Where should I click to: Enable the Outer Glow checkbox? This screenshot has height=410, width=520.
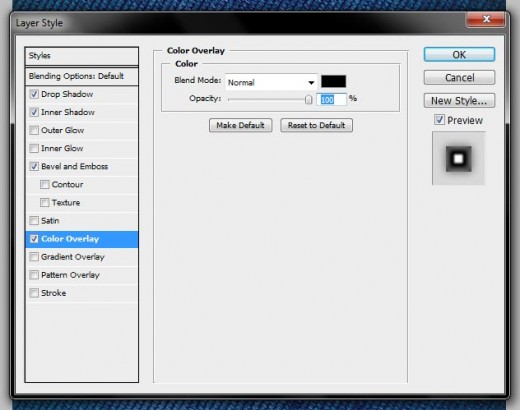point(34,130)
